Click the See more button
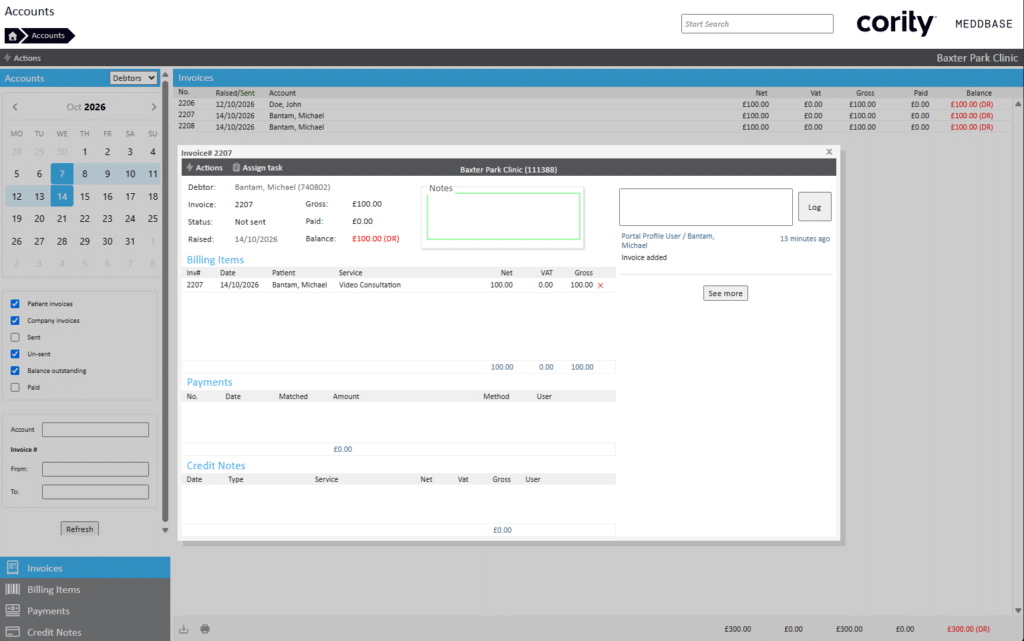Viewport: 1024px width, 641px height. pyautogui.click(x=725, y=293)
